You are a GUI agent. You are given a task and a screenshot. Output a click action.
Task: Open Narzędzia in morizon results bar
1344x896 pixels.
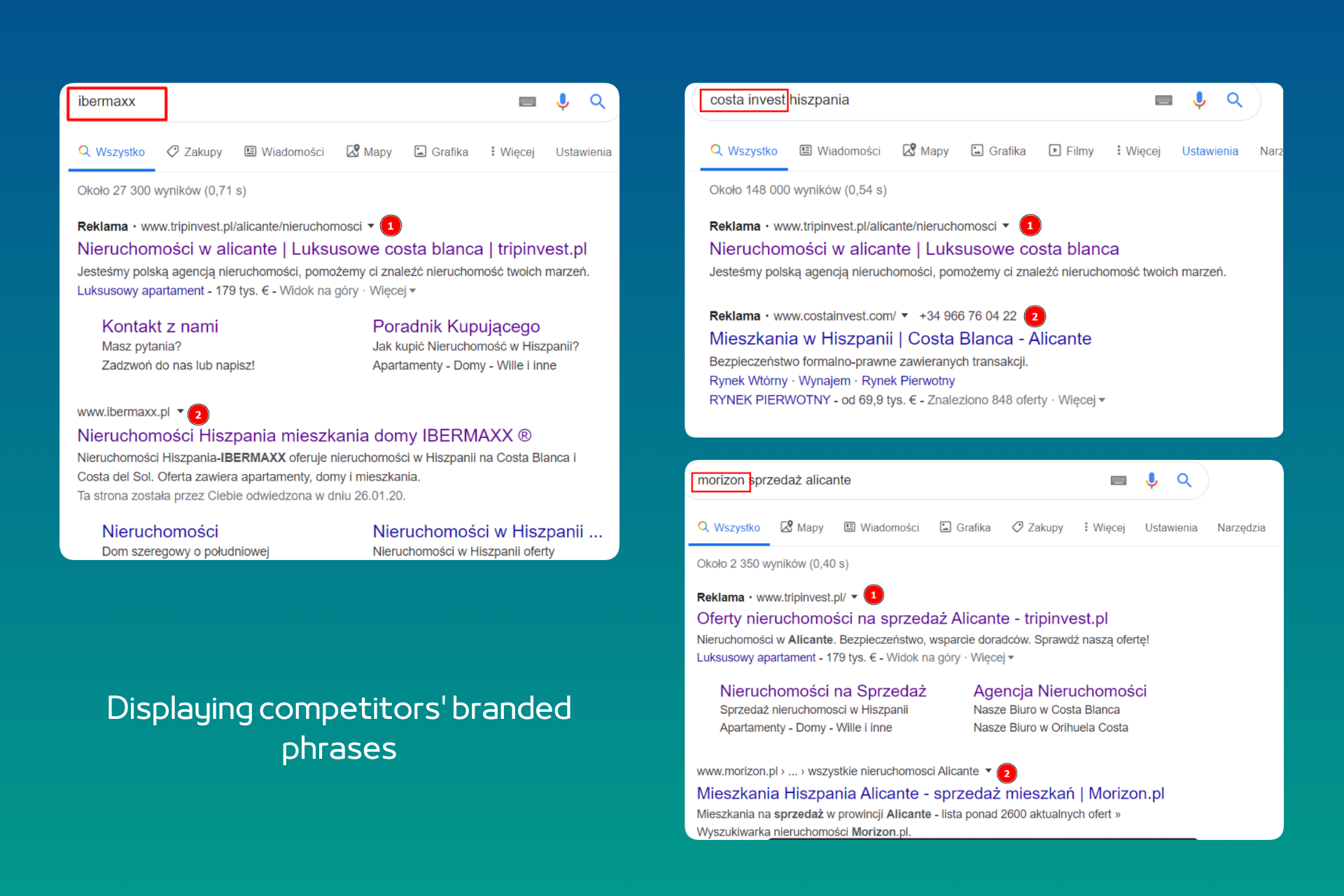1240,528
